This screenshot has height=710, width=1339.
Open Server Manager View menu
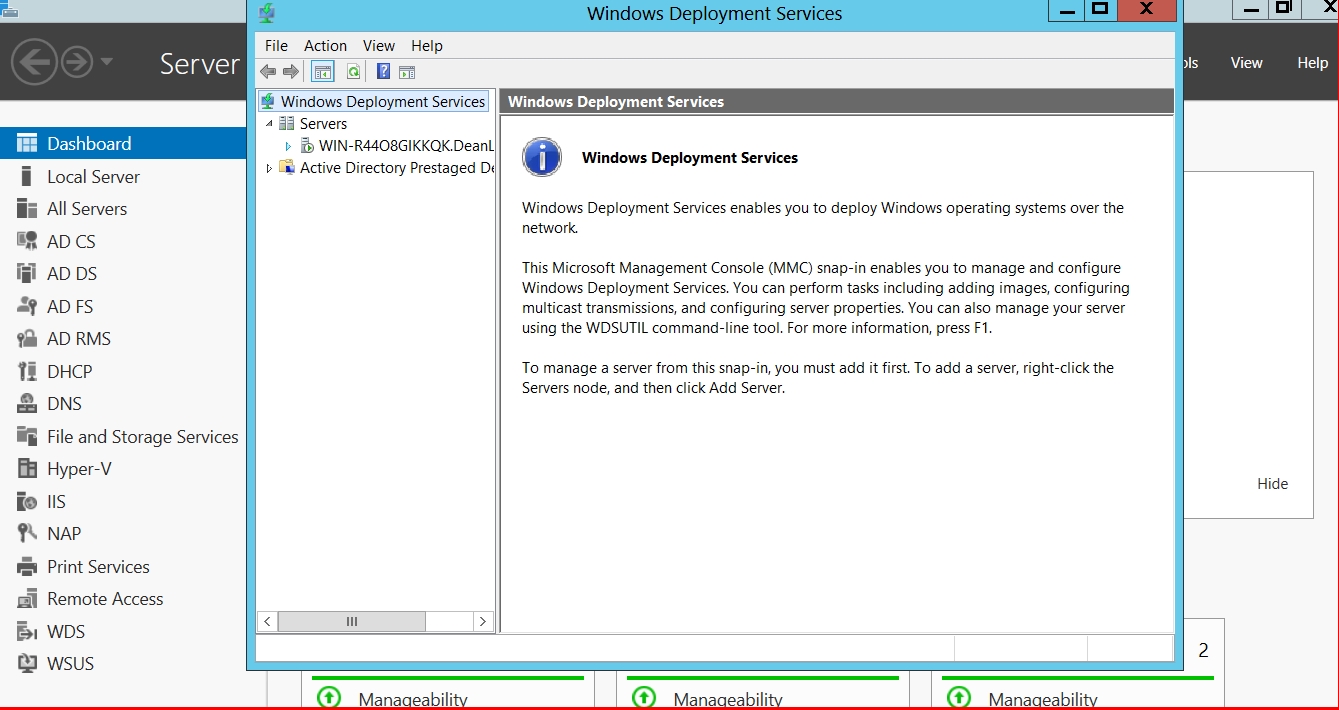(1246, 63)
